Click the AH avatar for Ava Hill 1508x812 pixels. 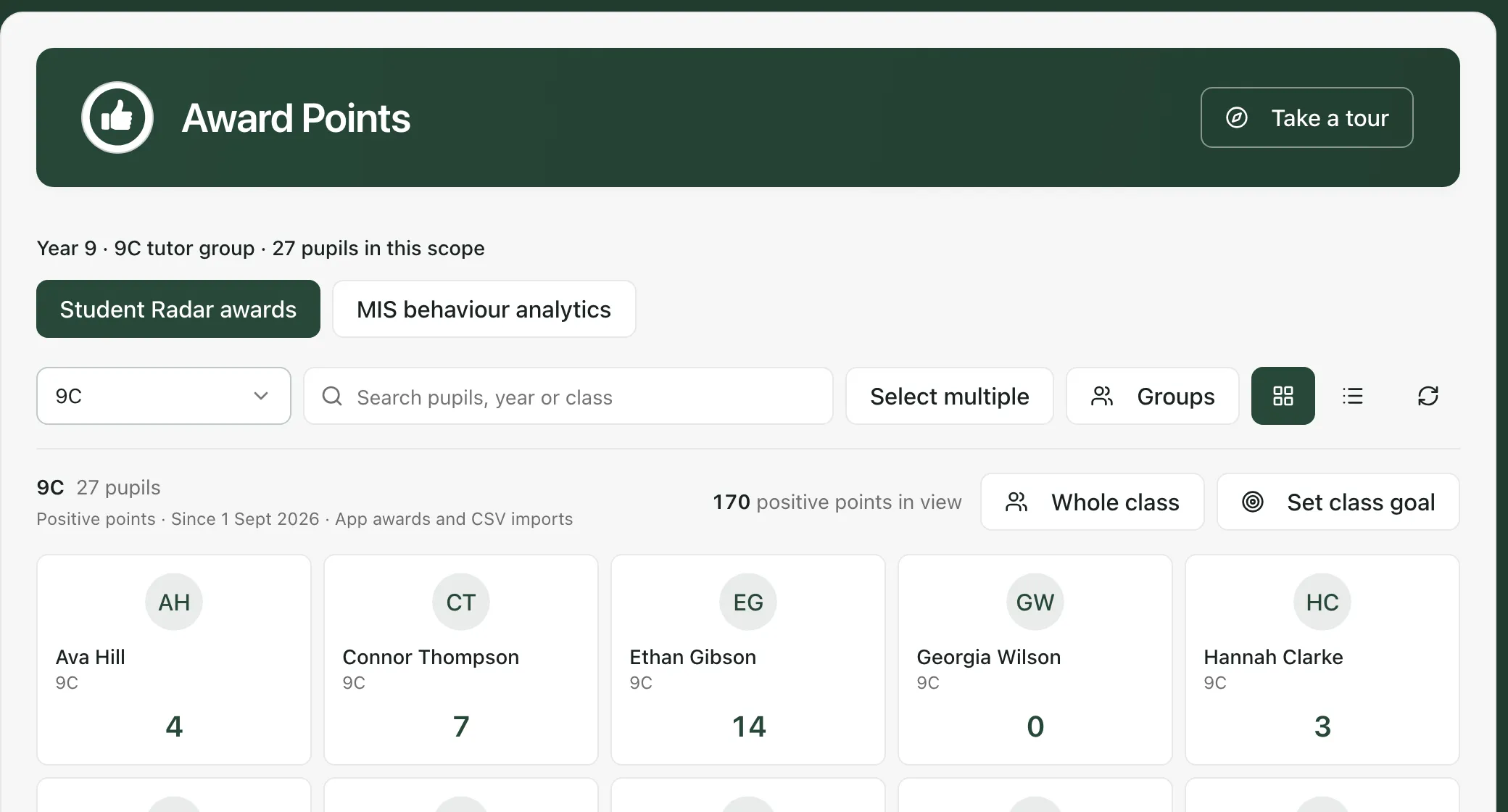174,602
